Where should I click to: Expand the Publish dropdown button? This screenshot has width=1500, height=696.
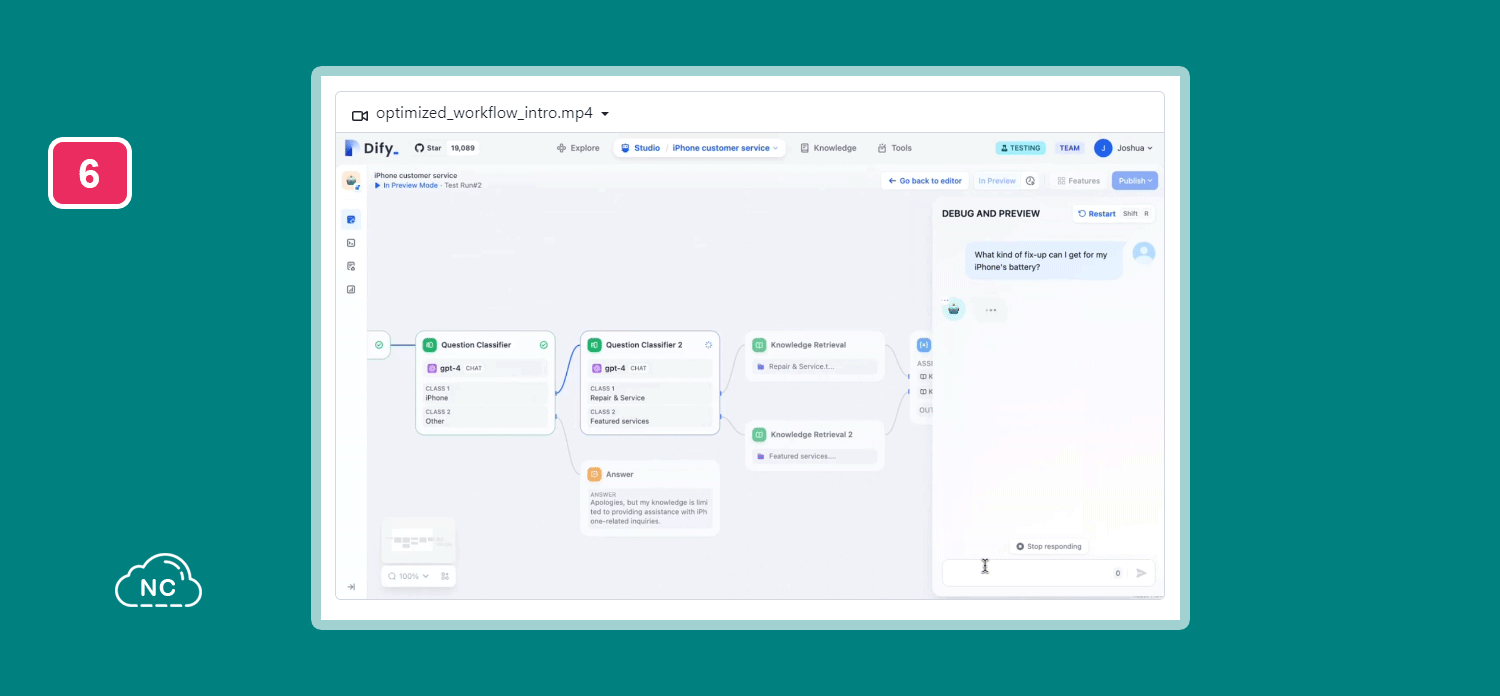click(1134, 181)
